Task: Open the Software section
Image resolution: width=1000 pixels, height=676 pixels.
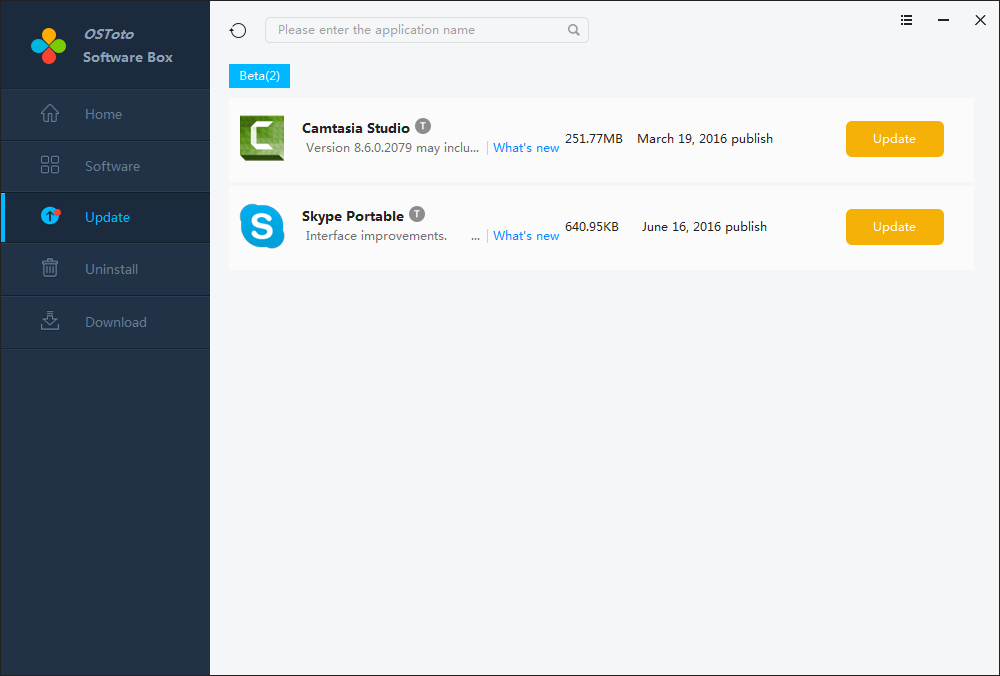Action: [x=105, y=166]
